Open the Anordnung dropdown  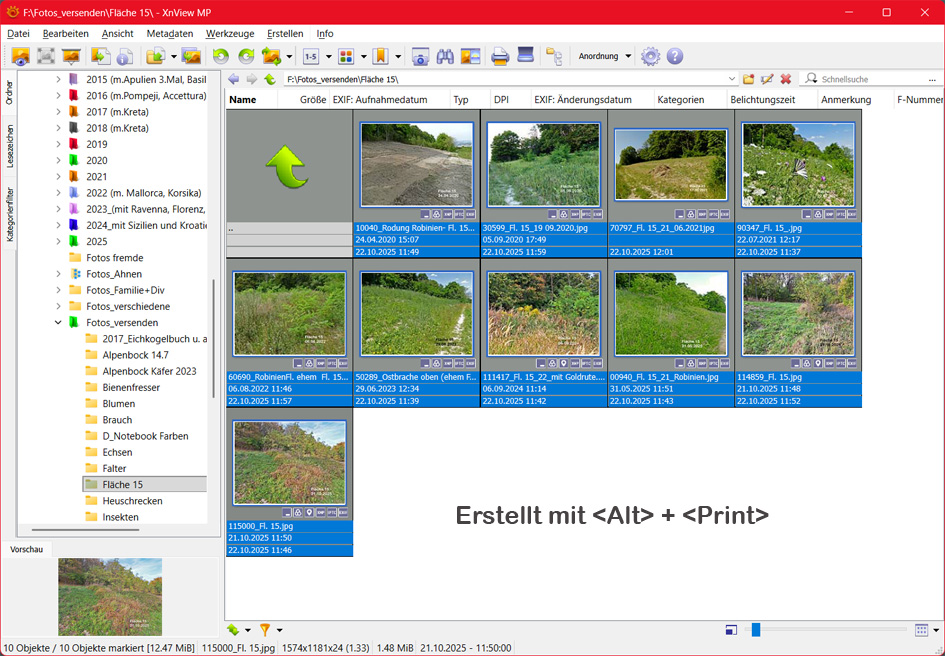(605, 56)
